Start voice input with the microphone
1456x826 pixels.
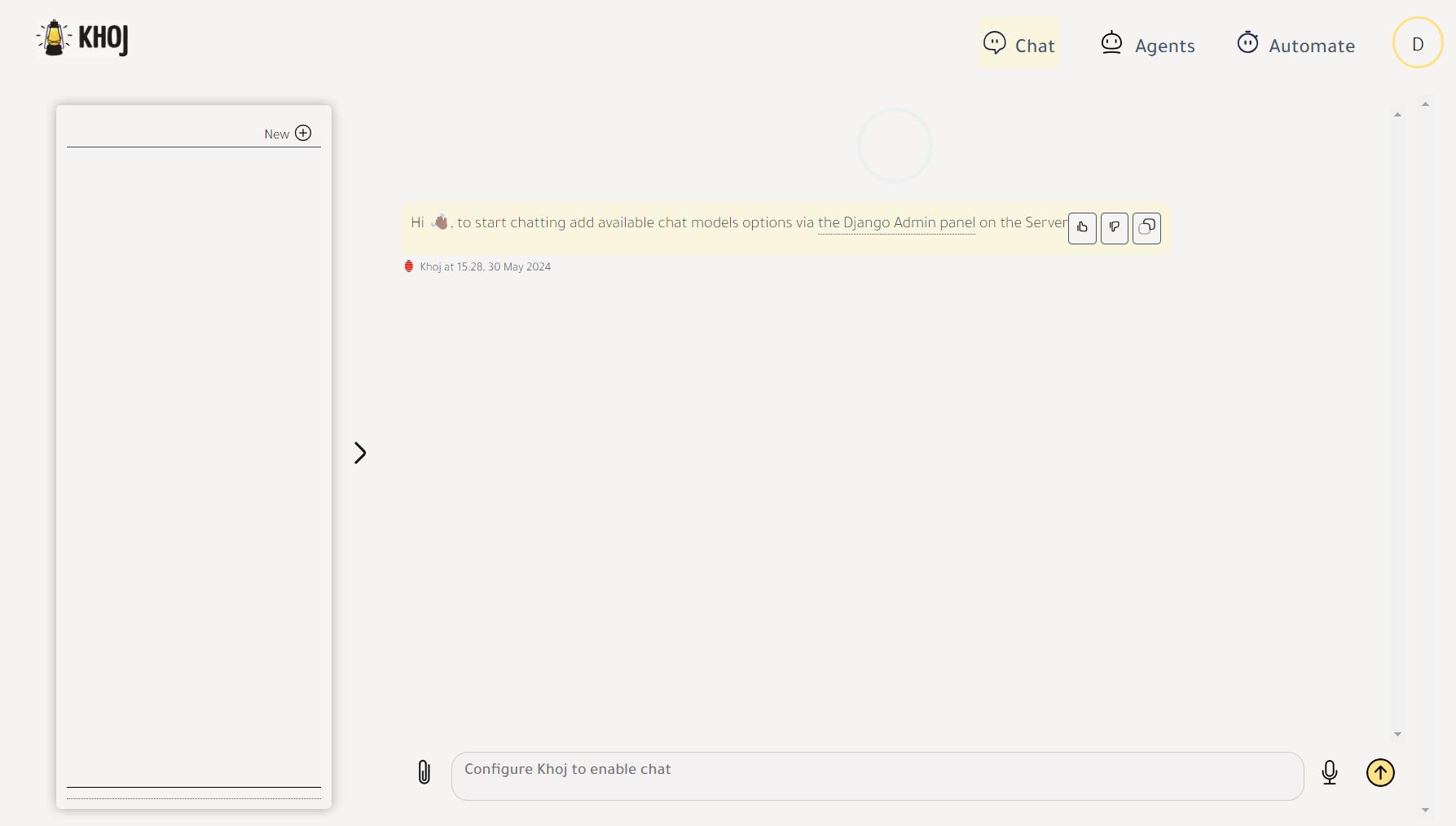[1330, 772]
